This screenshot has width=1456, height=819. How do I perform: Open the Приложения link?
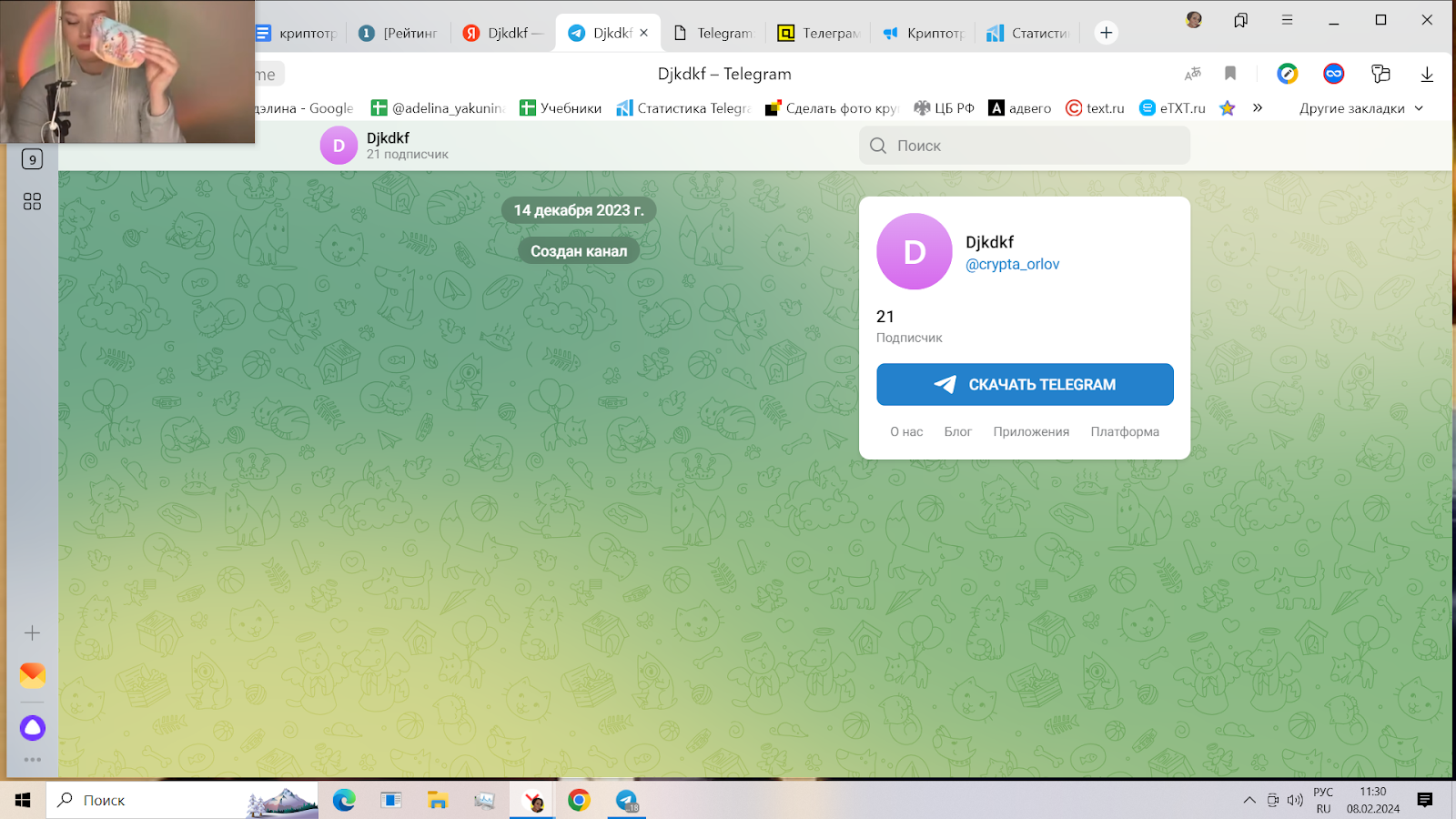click(x=1031, y=431)
